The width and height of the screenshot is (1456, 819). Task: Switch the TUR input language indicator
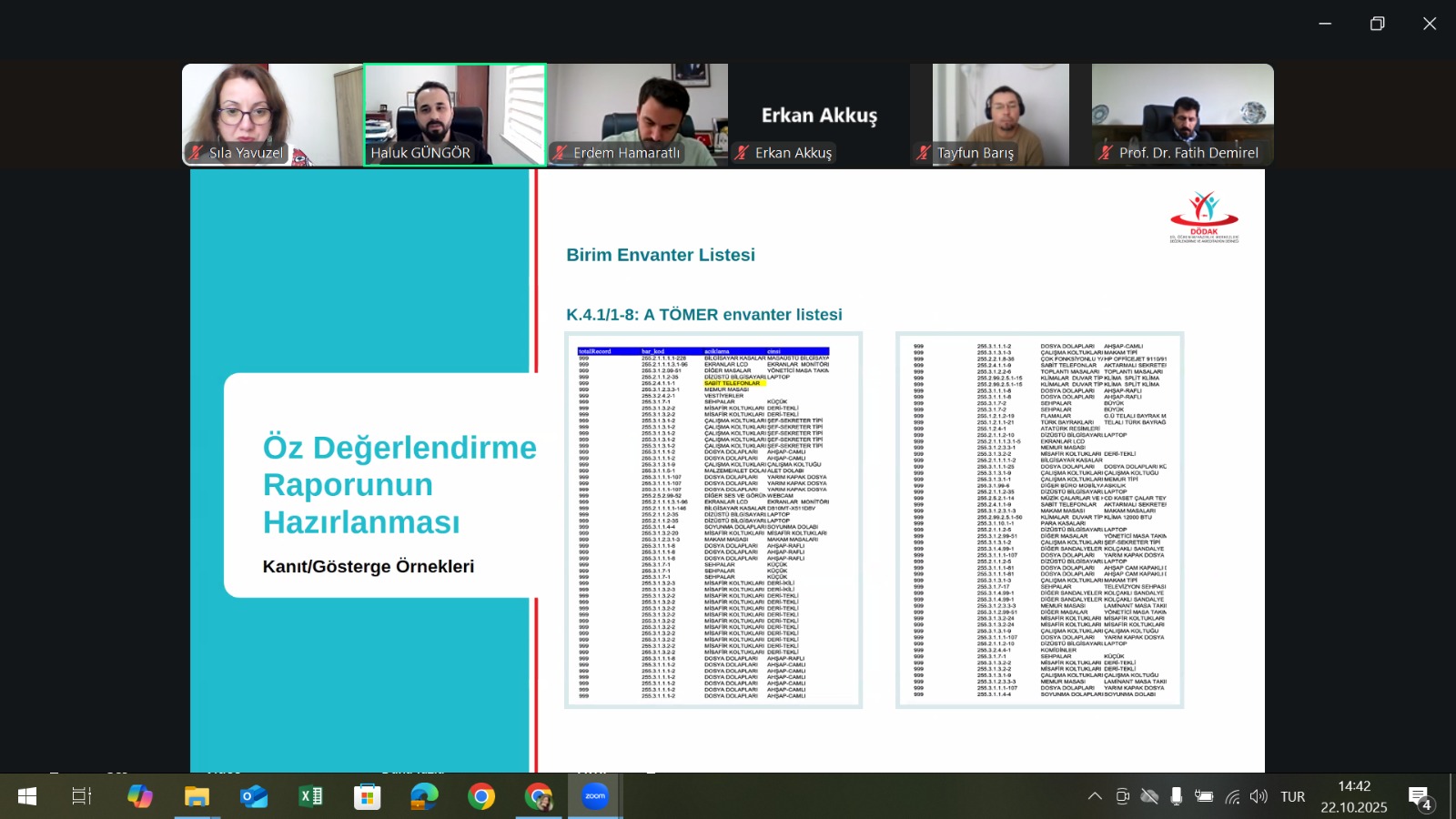click(1292, 796)
